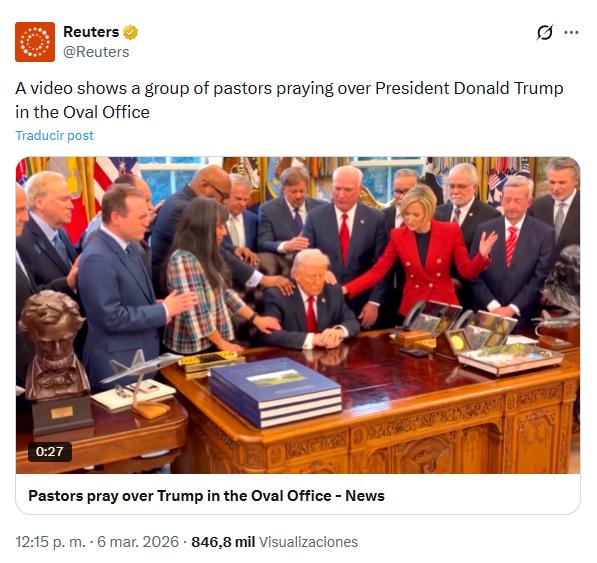Open the 'Pastors pray over Trump' card title
The image size is (597, 563).
pyautogui.click(x=206, y=496)
